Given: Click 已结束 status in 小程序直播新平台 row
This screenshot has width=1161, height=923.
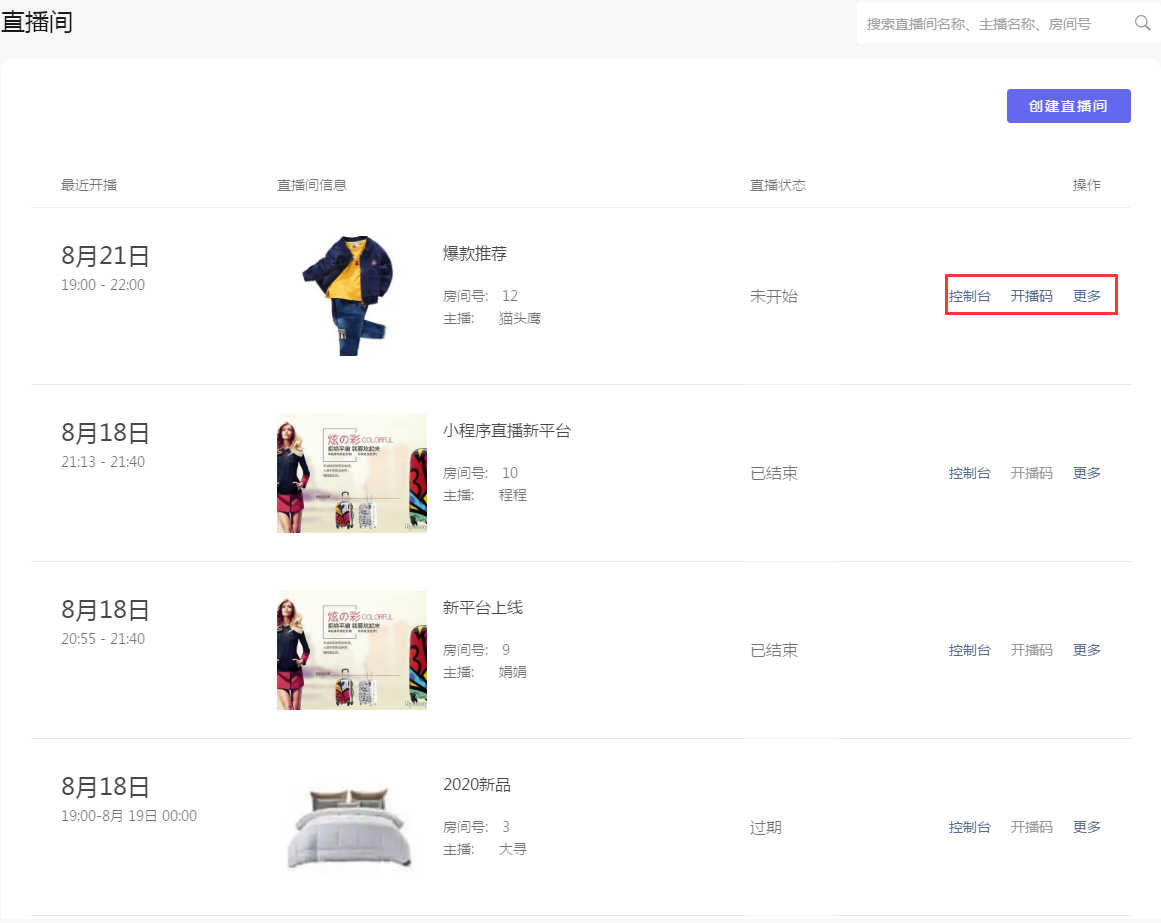Looking at the screenshot, I should click(x=774, y=473).
